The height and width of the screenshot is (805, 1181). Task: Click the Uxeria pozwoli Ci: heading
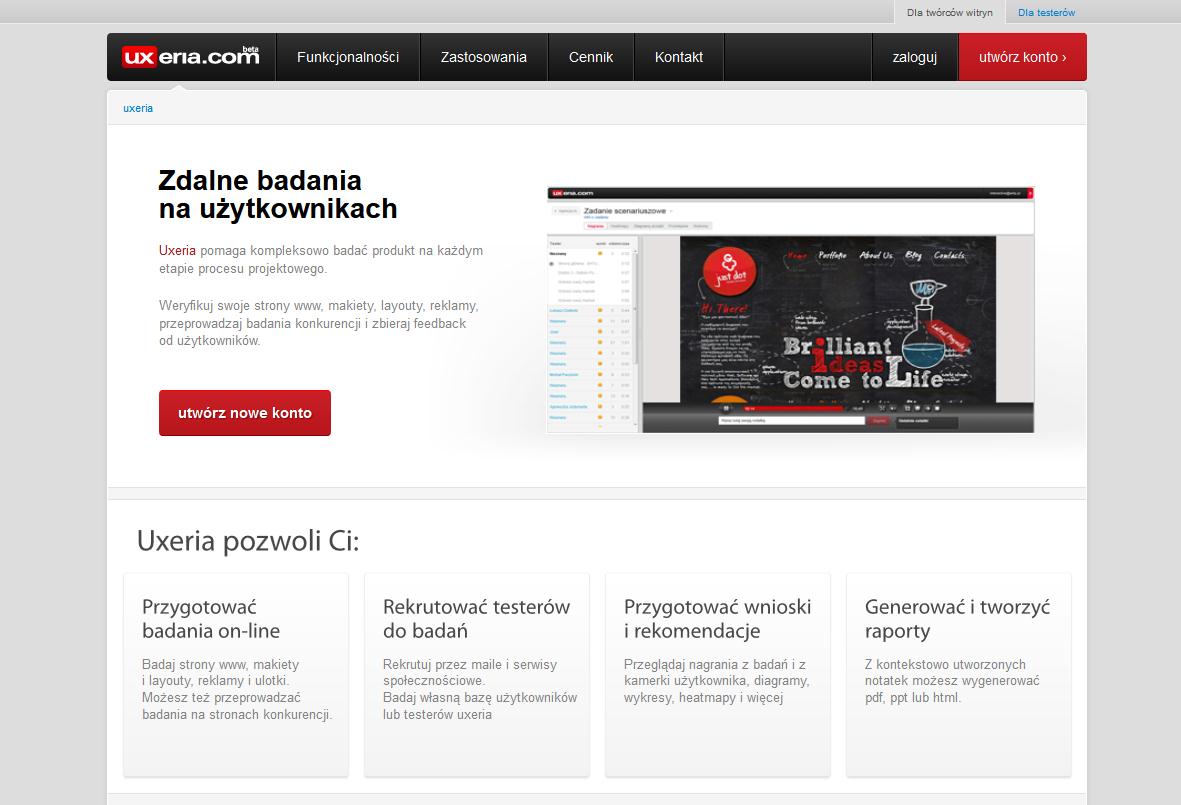click(249, 541)
